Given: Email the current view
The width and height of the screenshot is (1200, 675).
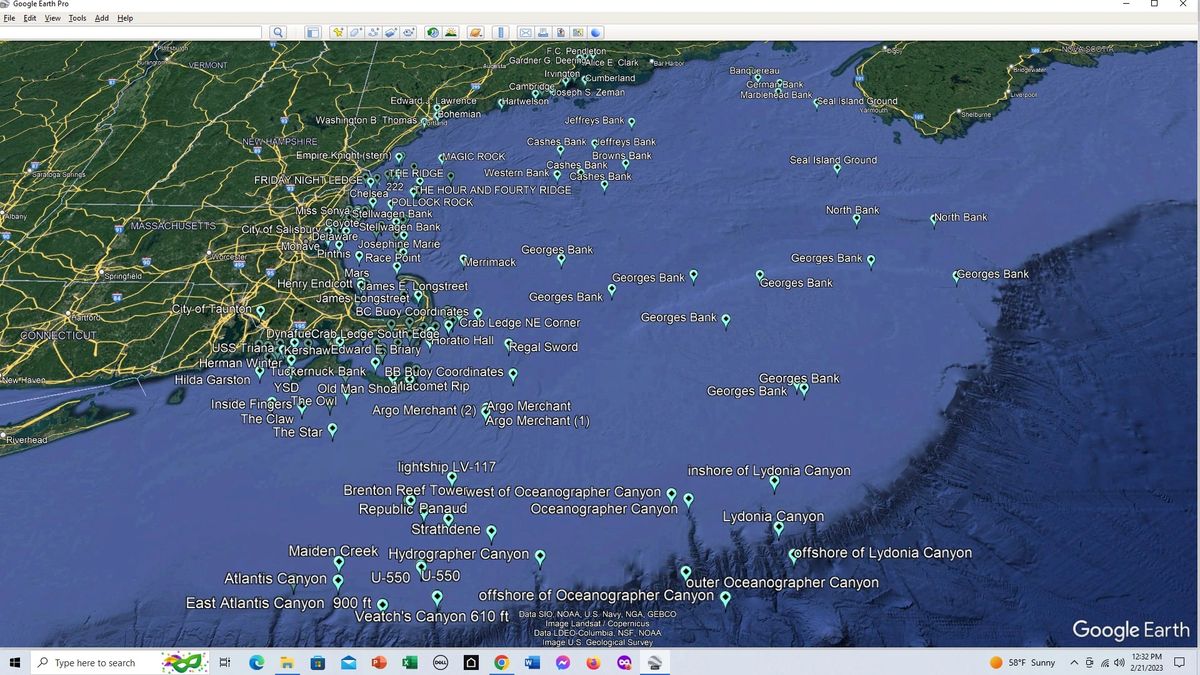Looking at the screenshot, I should (526, 32).
